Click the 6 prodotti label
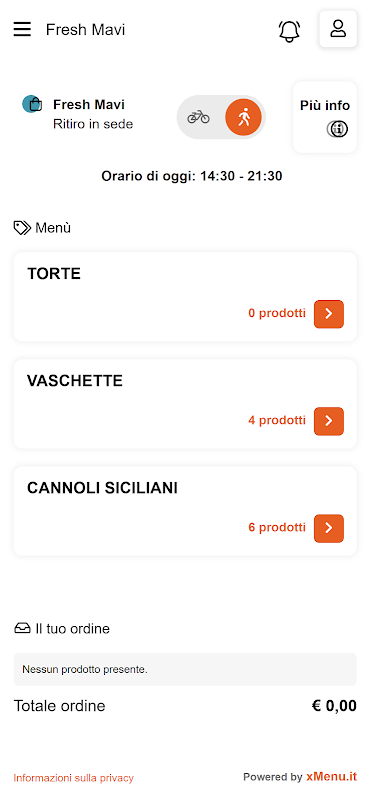This screenshot has width=370, height=800. pos(277,528)
